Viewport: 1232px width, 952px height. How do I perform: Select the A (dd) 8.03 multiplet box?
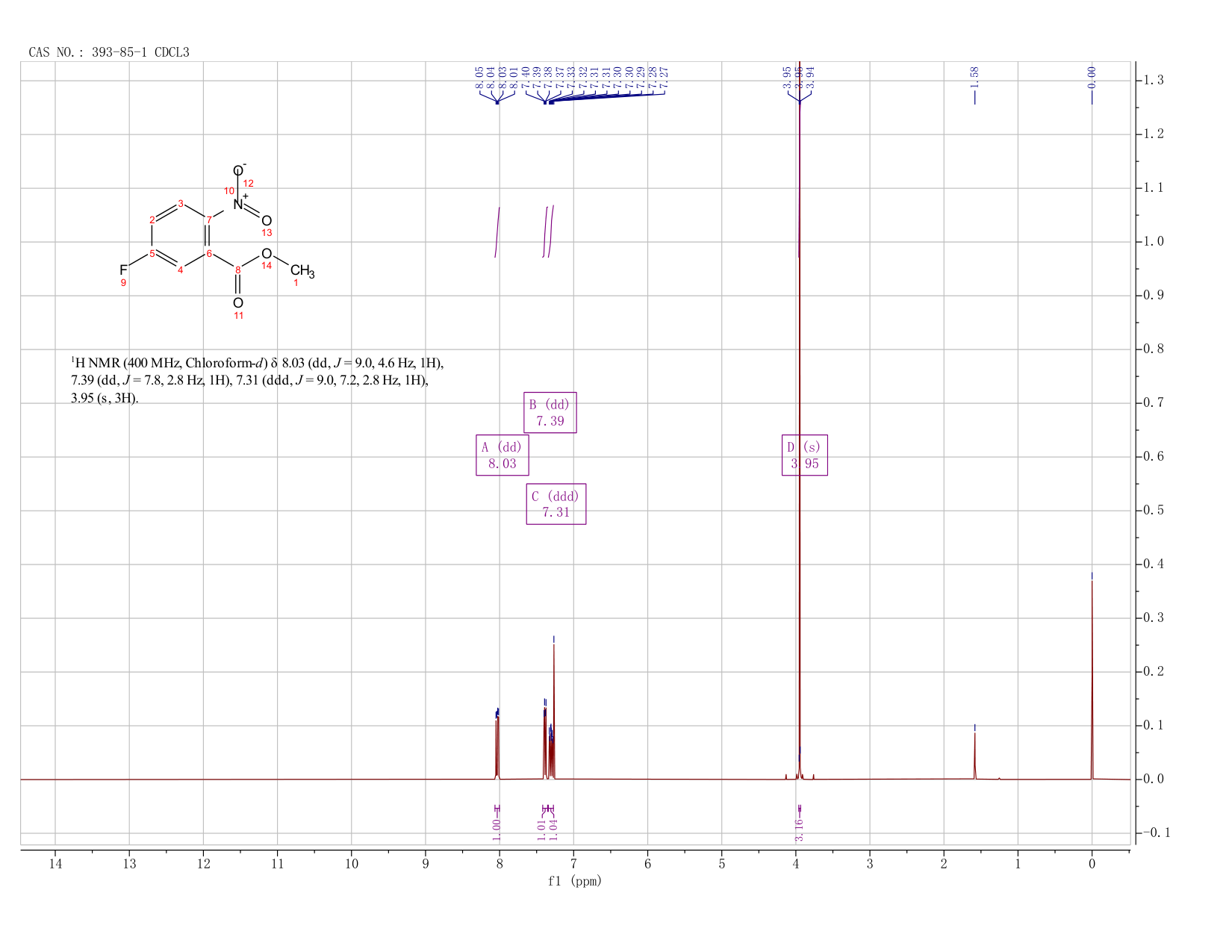click(x=503, y=455)
